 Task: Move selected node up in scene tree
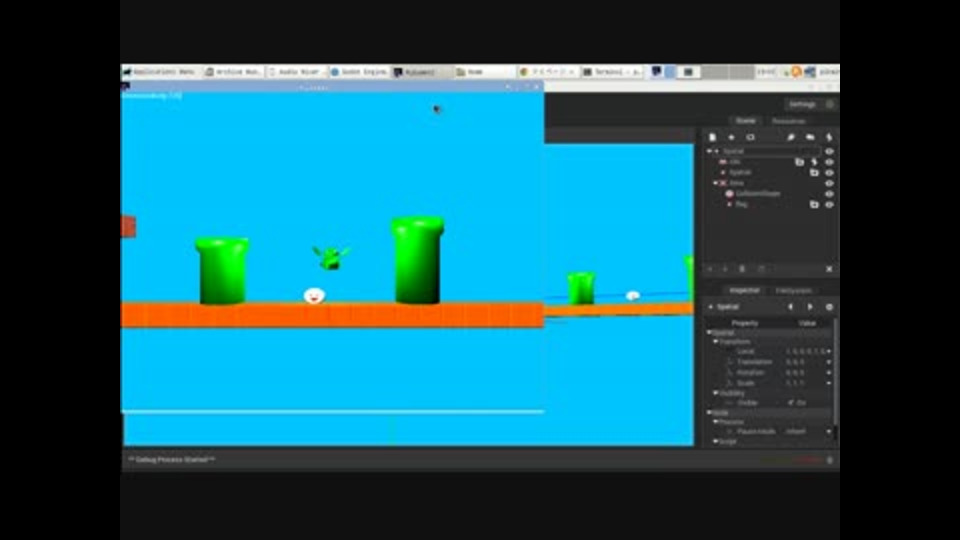710,269
